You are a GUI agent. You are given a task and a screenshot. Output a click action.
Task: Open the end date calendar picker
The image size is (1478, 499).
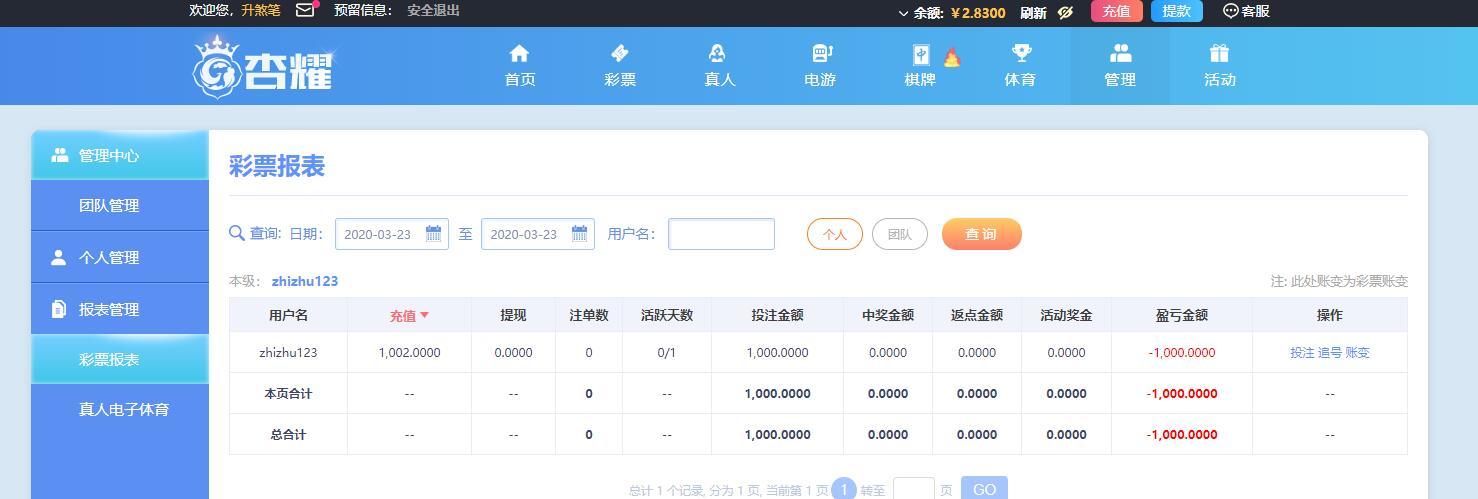tap(579, 234)
